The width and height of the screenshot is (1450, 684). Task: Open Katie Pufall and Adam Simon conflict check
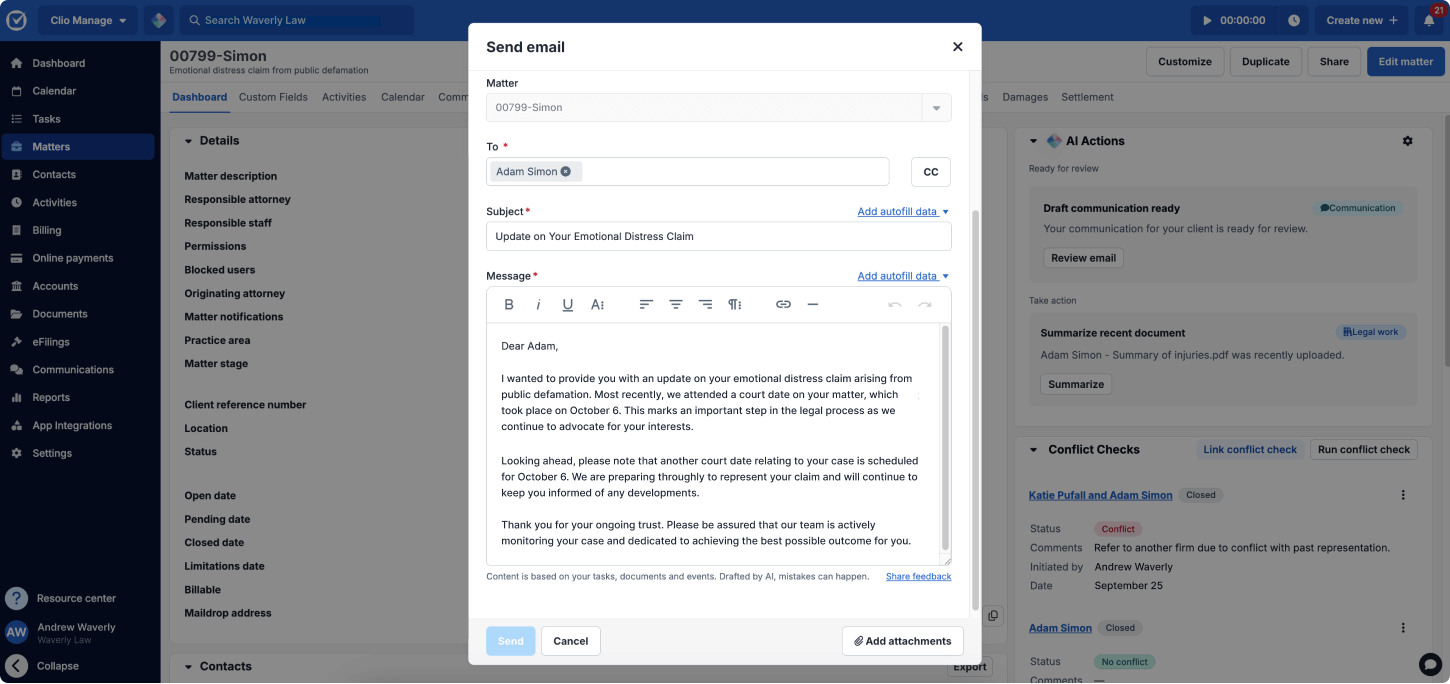(1100, 495)
